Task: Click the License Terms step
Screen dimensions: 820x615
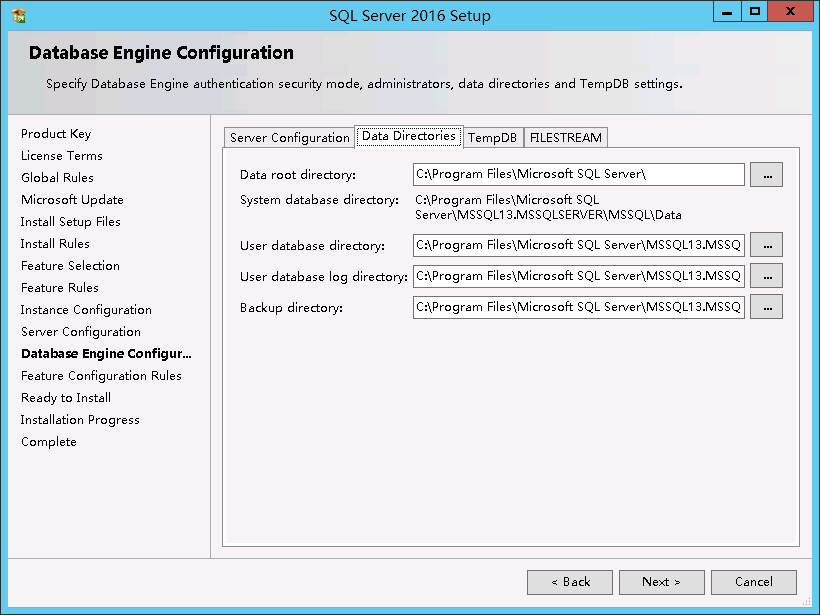Action: pyautogui.click(x=62, y=156)
